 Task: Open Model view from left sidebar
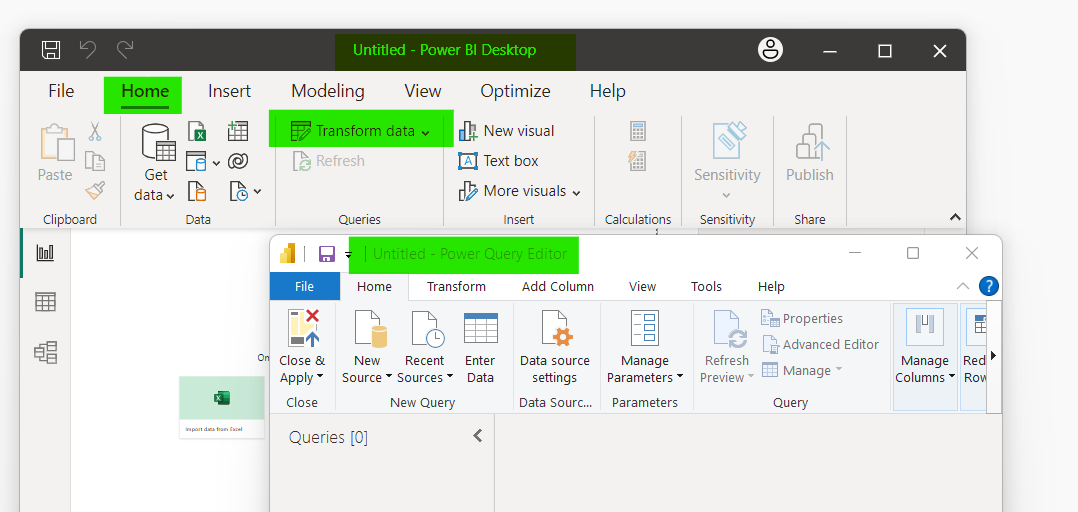45,353
